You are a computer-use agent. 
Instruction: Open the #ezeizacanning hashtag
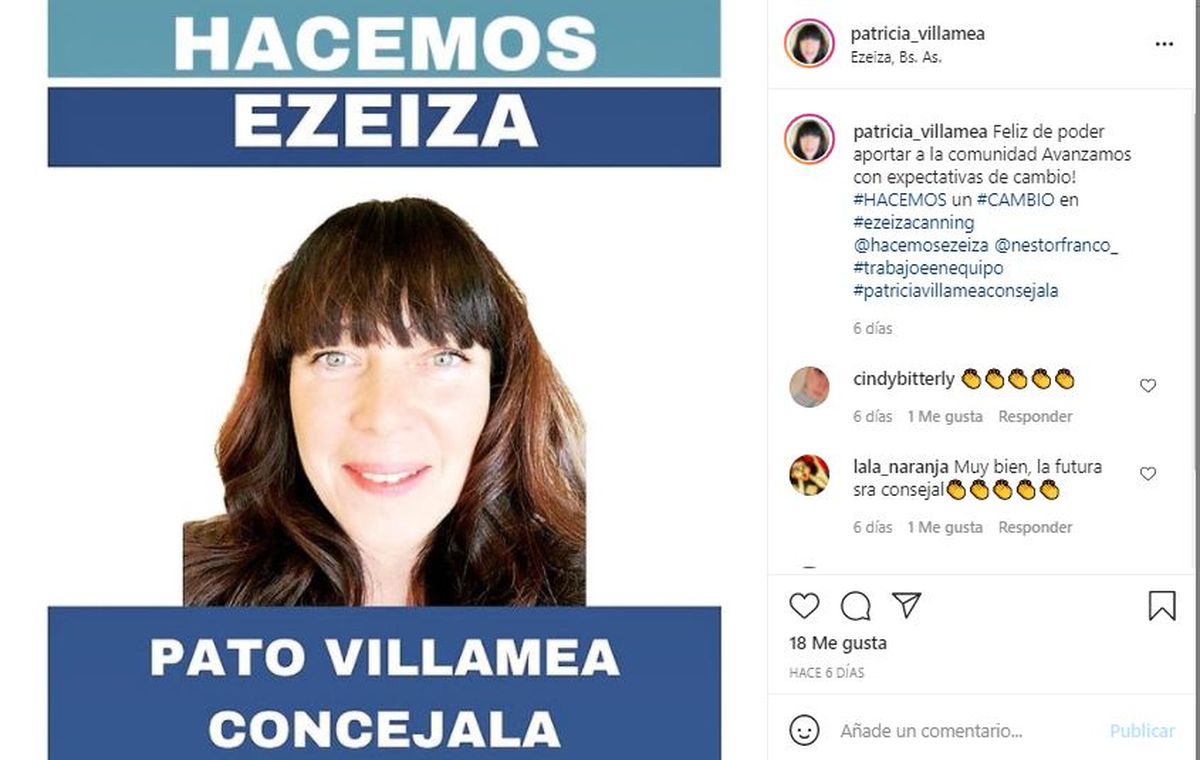coord(913,222)
